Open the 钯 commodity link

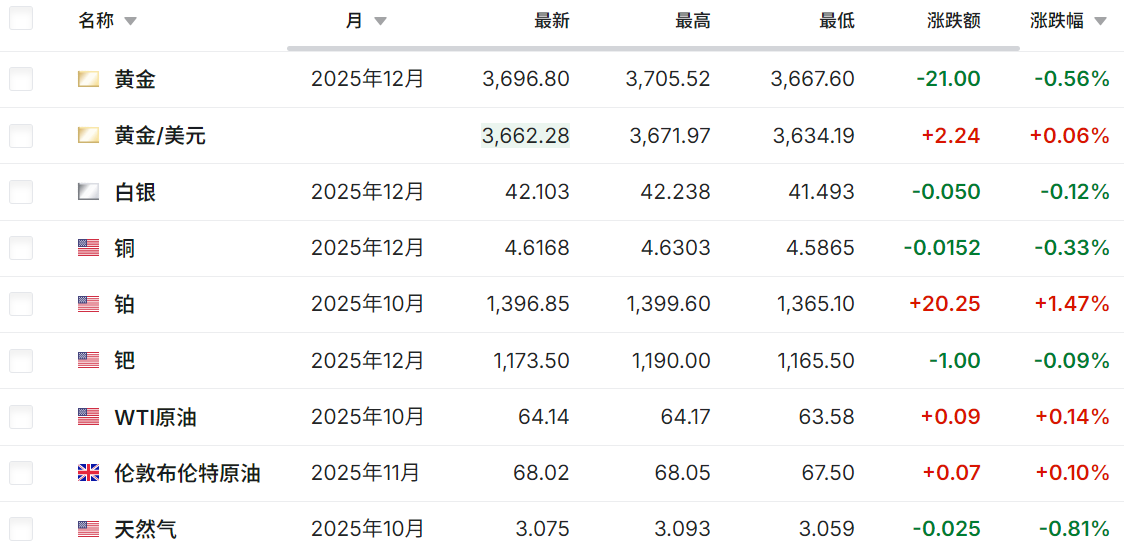125,360
